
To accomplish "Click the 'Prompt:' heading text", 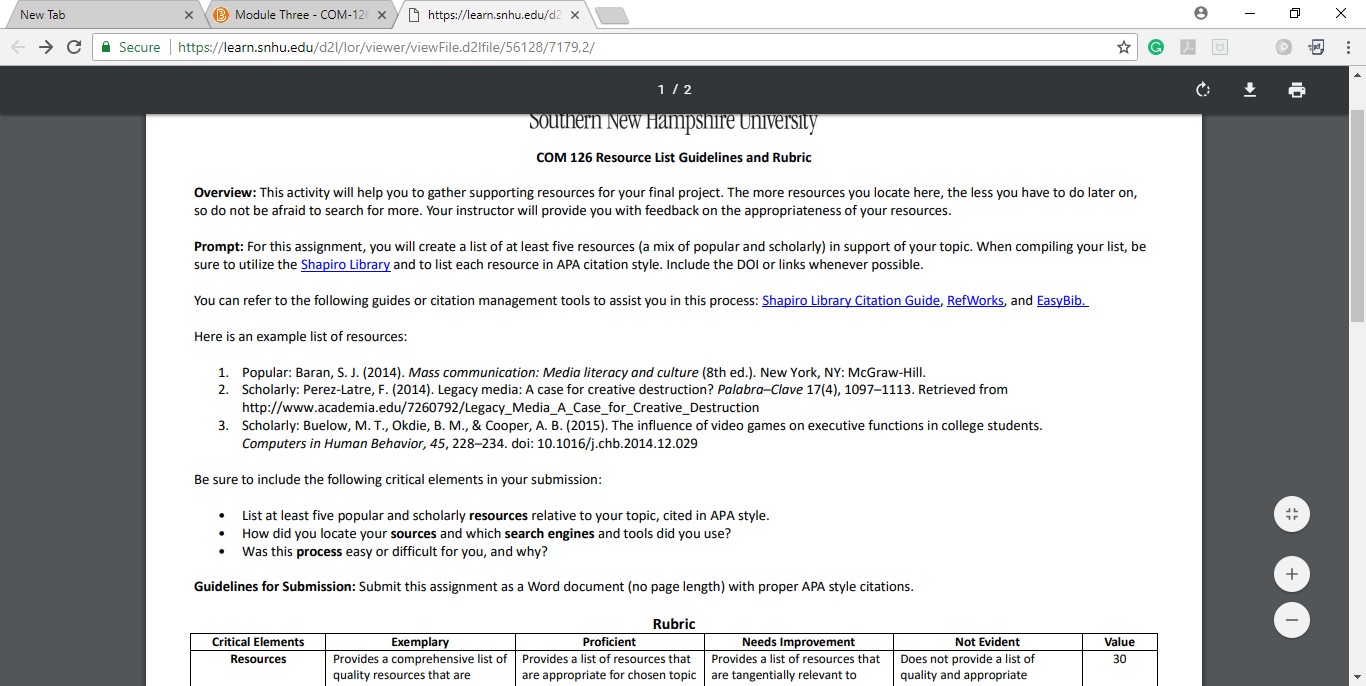I will pyautogui.click(x=219, y=246).
